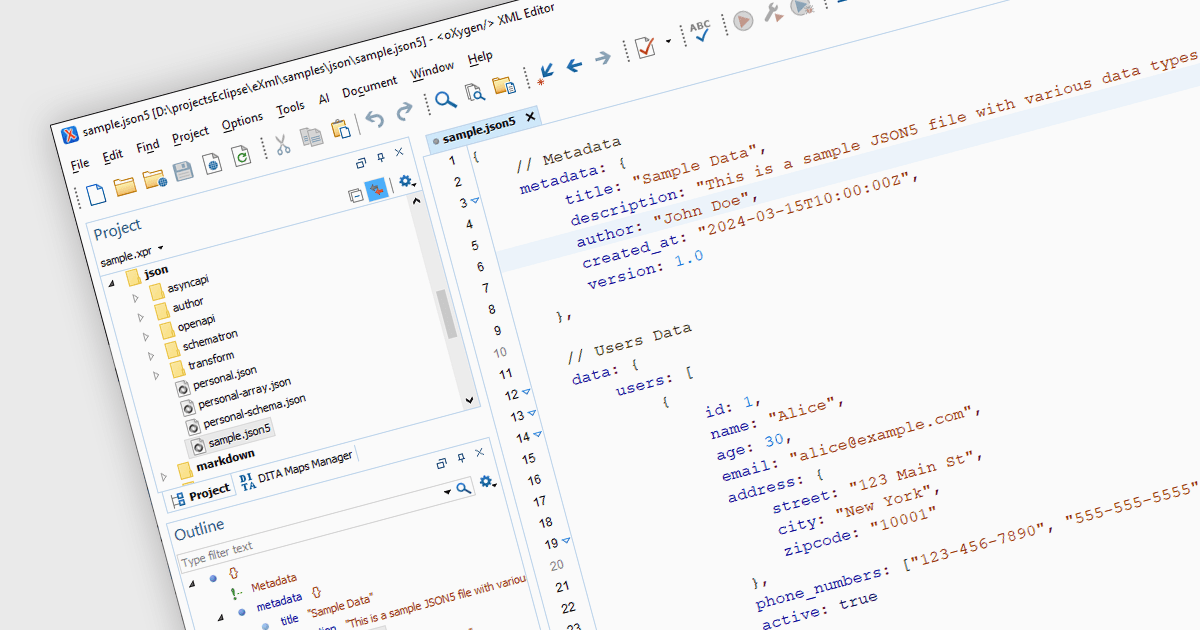Image resolution: width=1200 pixels, height=630 pixels.
Task: Click the Save floppy disk icon
Action: pyautogui.click(x=183, y=171)
